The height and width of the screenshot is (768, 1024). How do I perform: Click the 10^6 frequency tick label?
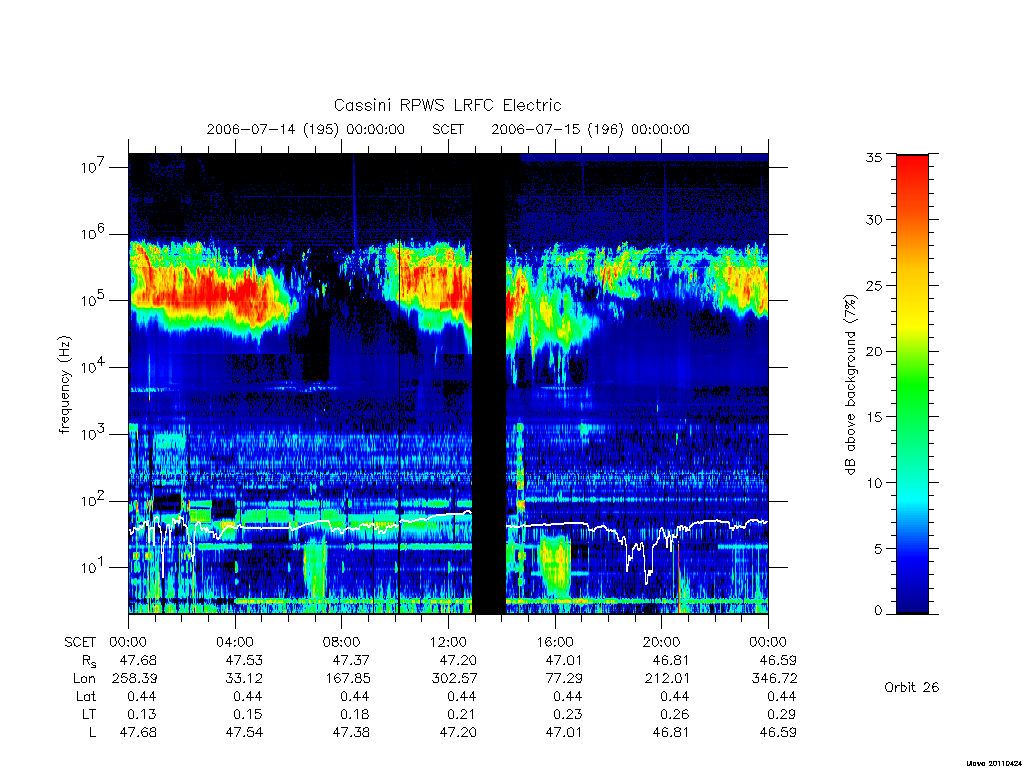point(94,233)
